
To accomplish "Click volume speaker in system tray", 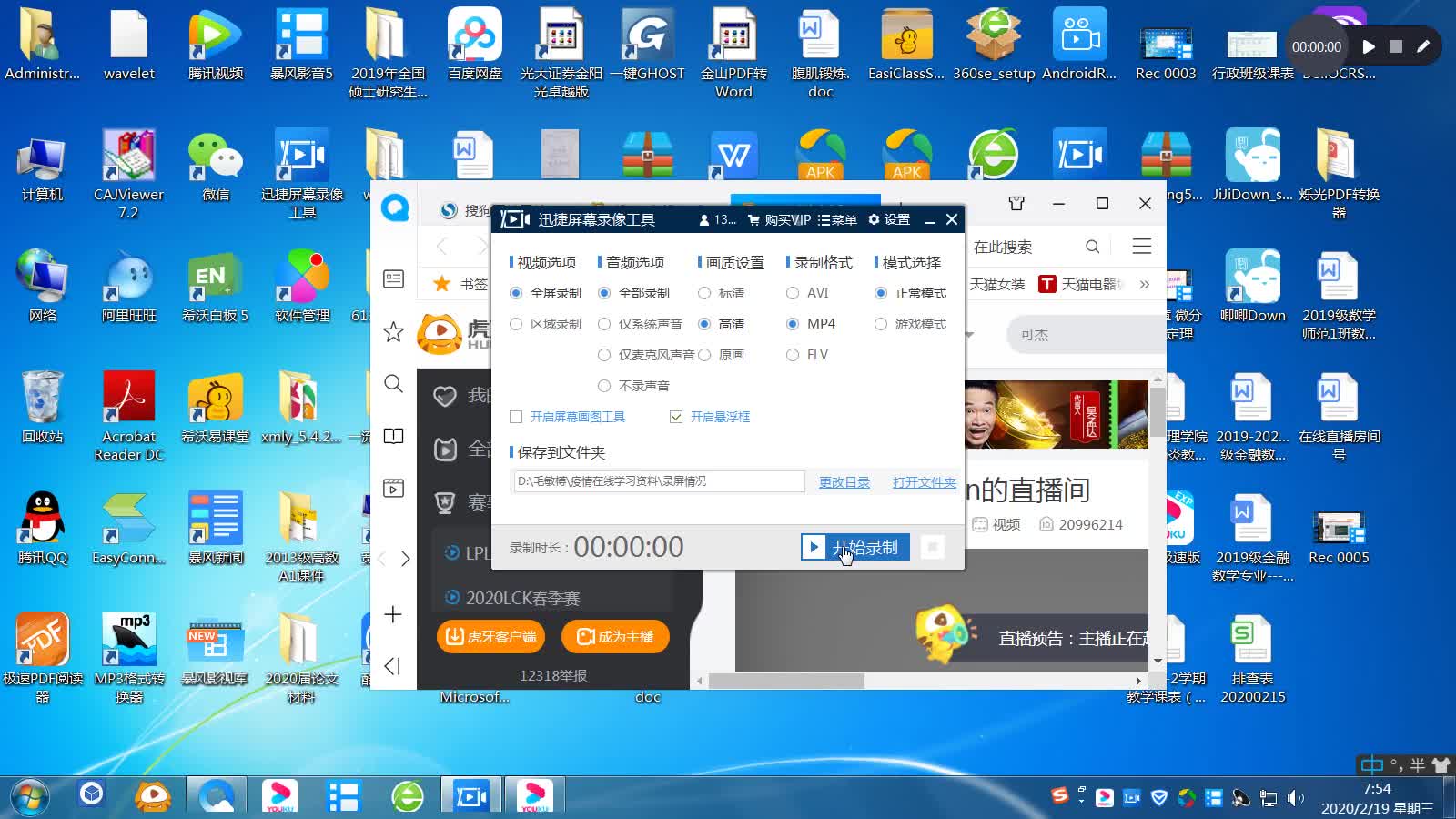I will (1295, 798).
